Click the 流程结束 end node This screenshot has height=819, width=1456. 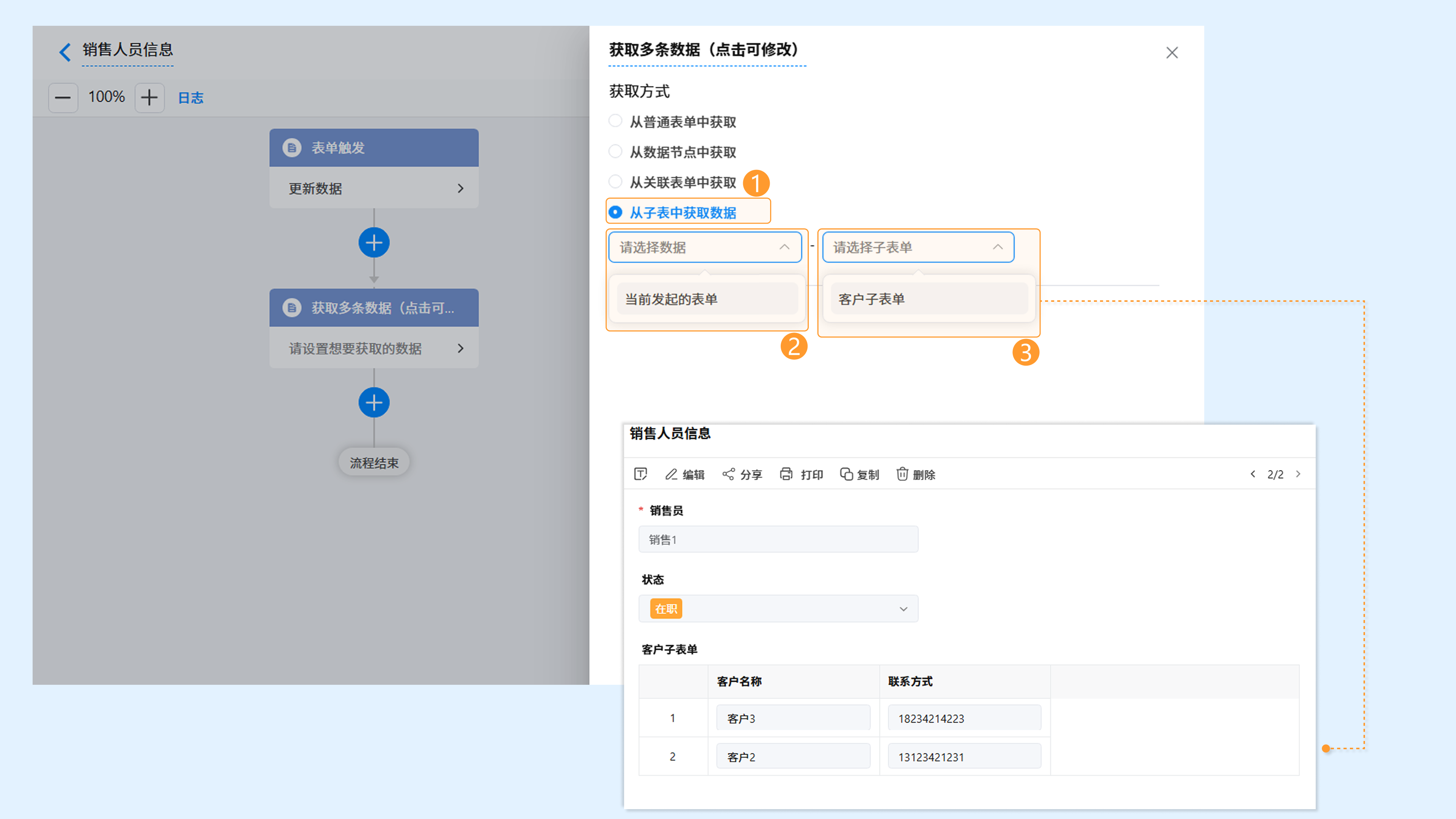[x=373, y=463]
